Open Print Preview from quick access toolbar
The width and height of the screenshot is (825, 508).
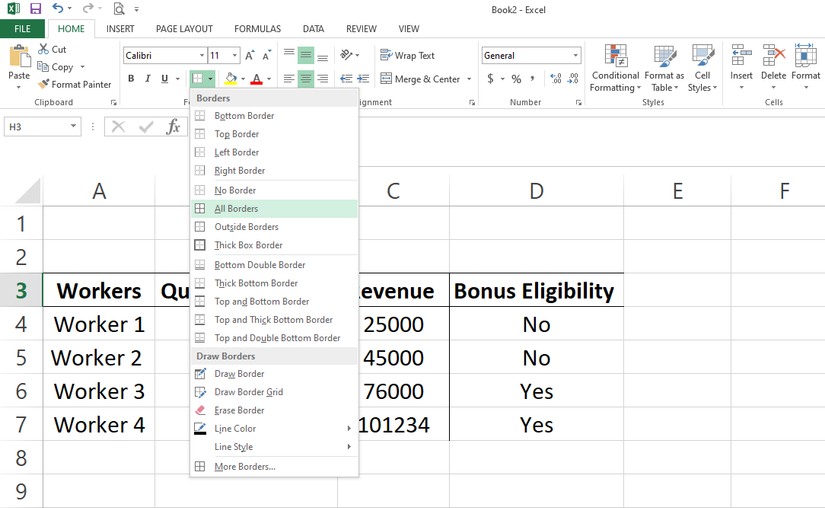tap(119, 8)
